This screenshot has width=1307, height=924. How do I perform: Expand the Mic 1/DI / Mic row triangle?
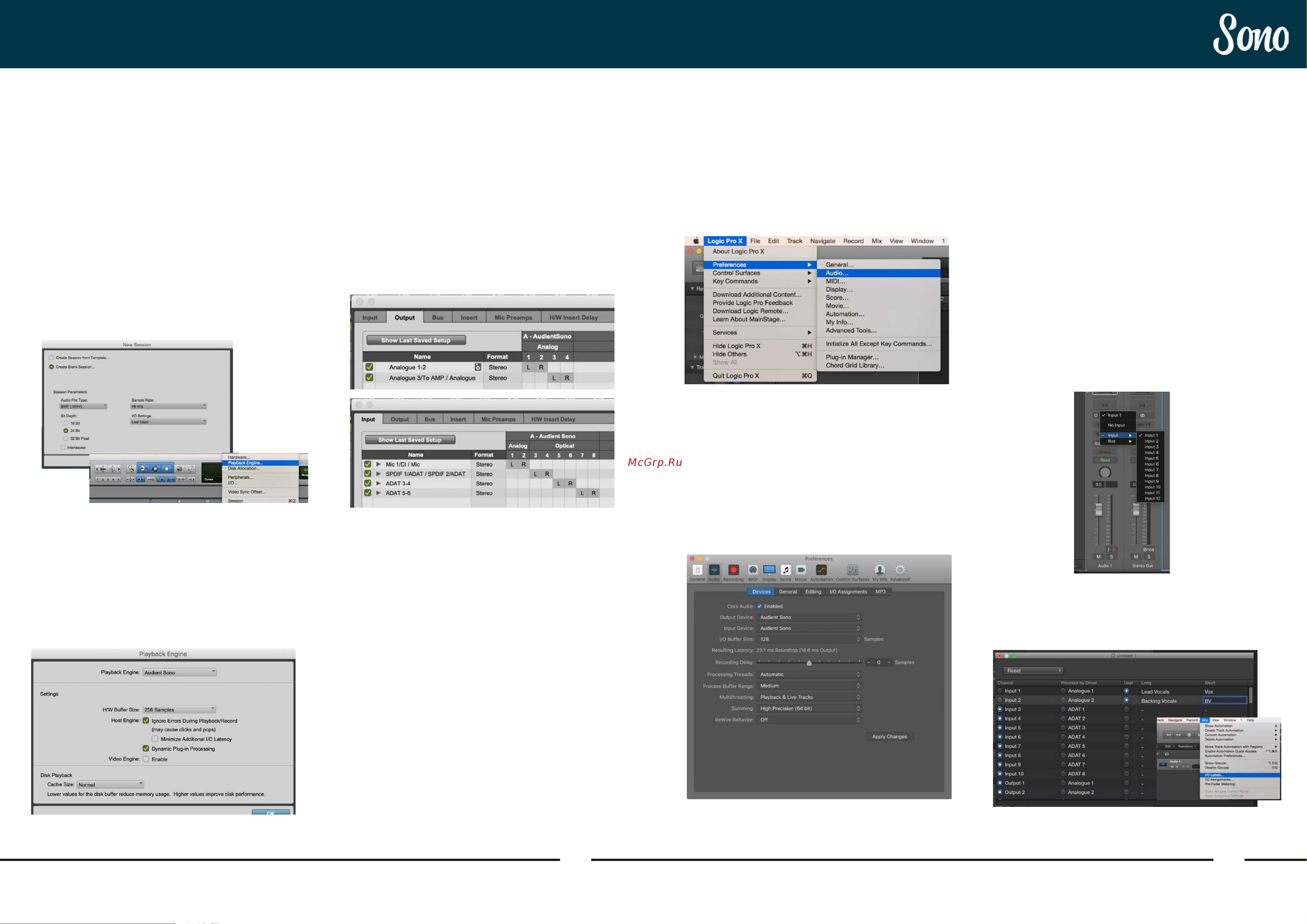[379, 464]
